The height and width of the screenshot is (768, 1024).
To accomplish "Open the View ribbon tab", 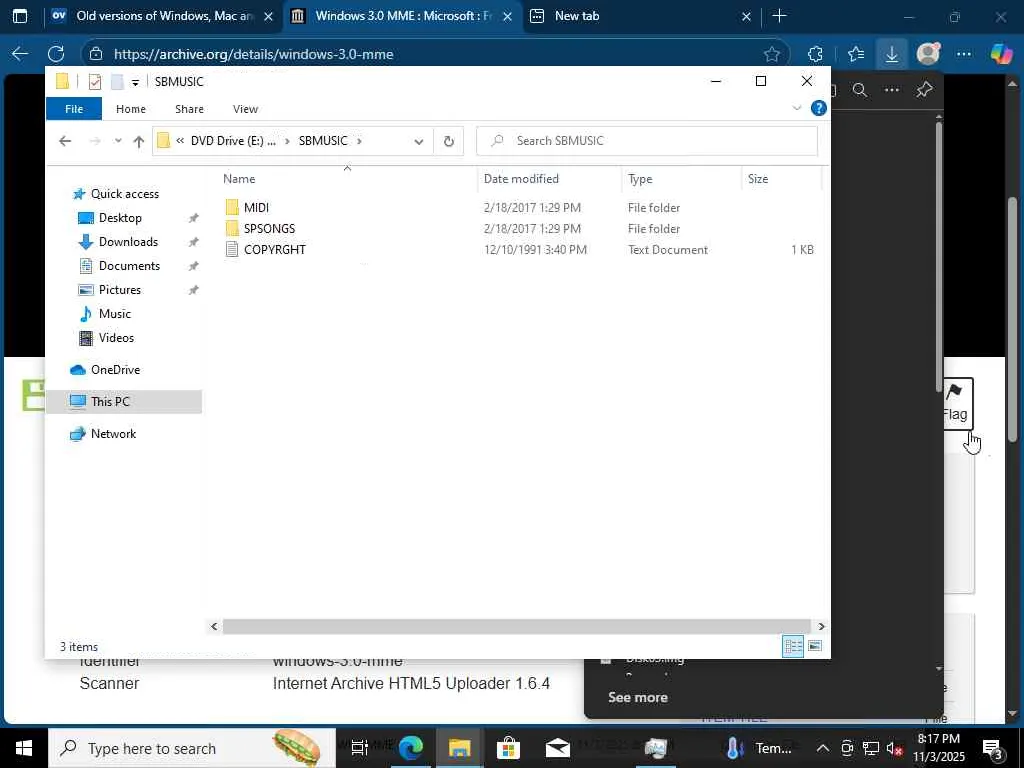I will [246, 109].
